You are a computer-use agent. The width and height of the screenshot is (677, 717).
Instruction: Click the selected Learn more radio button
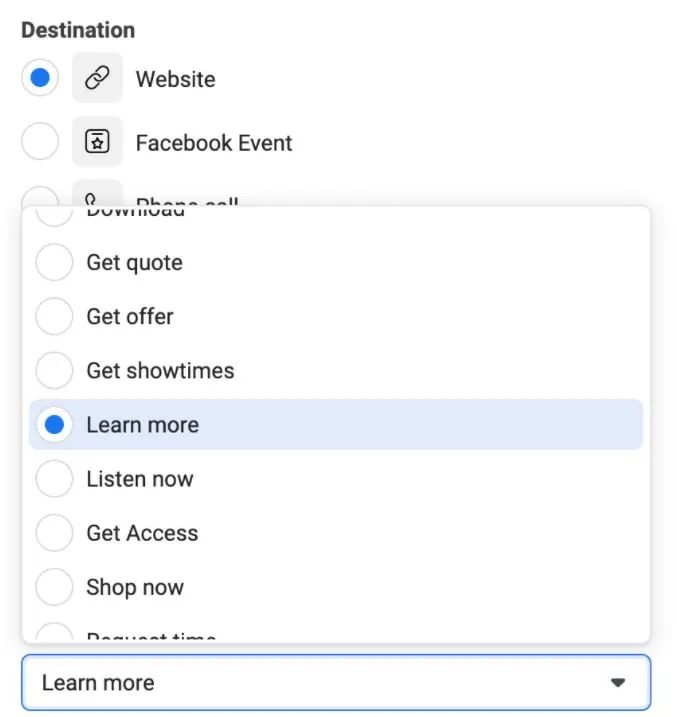tap(54, 425)
